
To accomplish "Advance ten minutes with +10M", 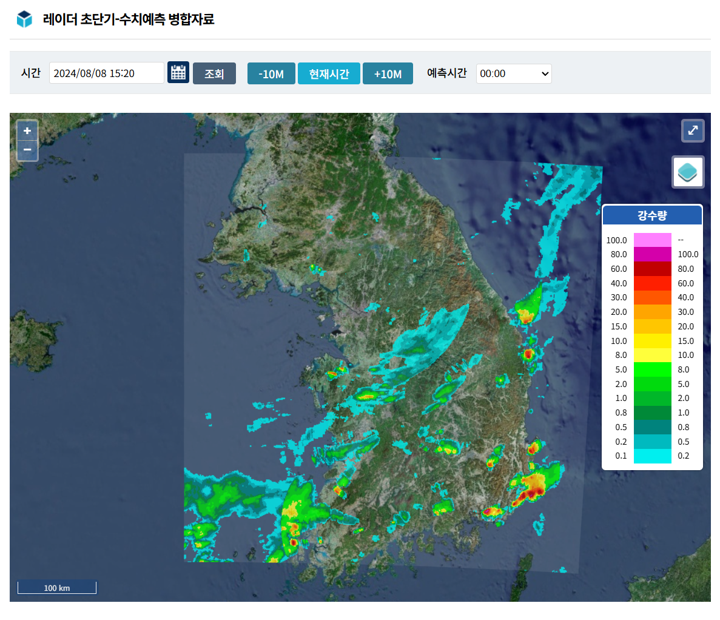I will pyautogui.click(x=387, y=73).
